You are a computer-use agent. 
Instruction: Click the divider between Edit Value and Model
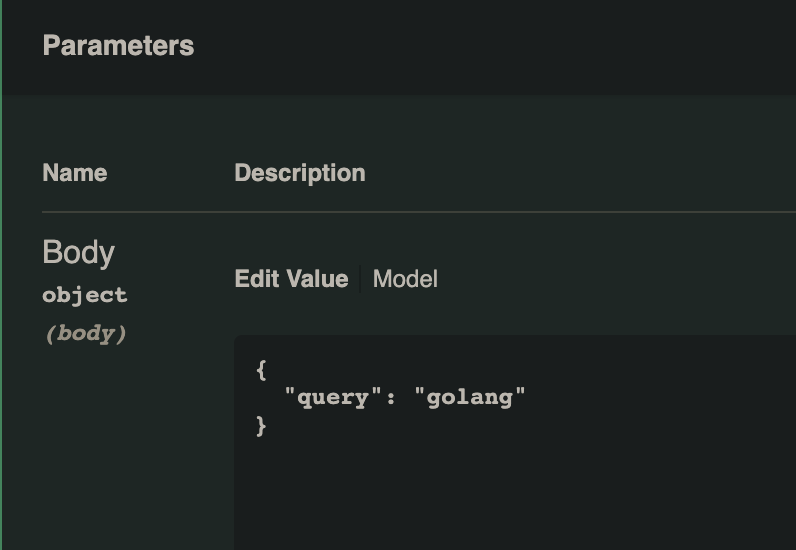360,279
